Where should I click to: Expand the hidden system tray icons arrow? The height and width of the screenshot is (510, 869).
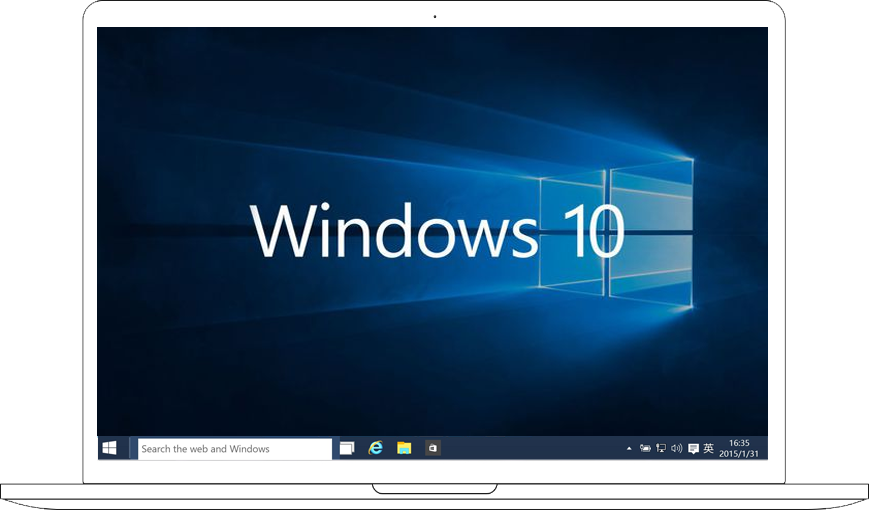(x=629, y=448)
